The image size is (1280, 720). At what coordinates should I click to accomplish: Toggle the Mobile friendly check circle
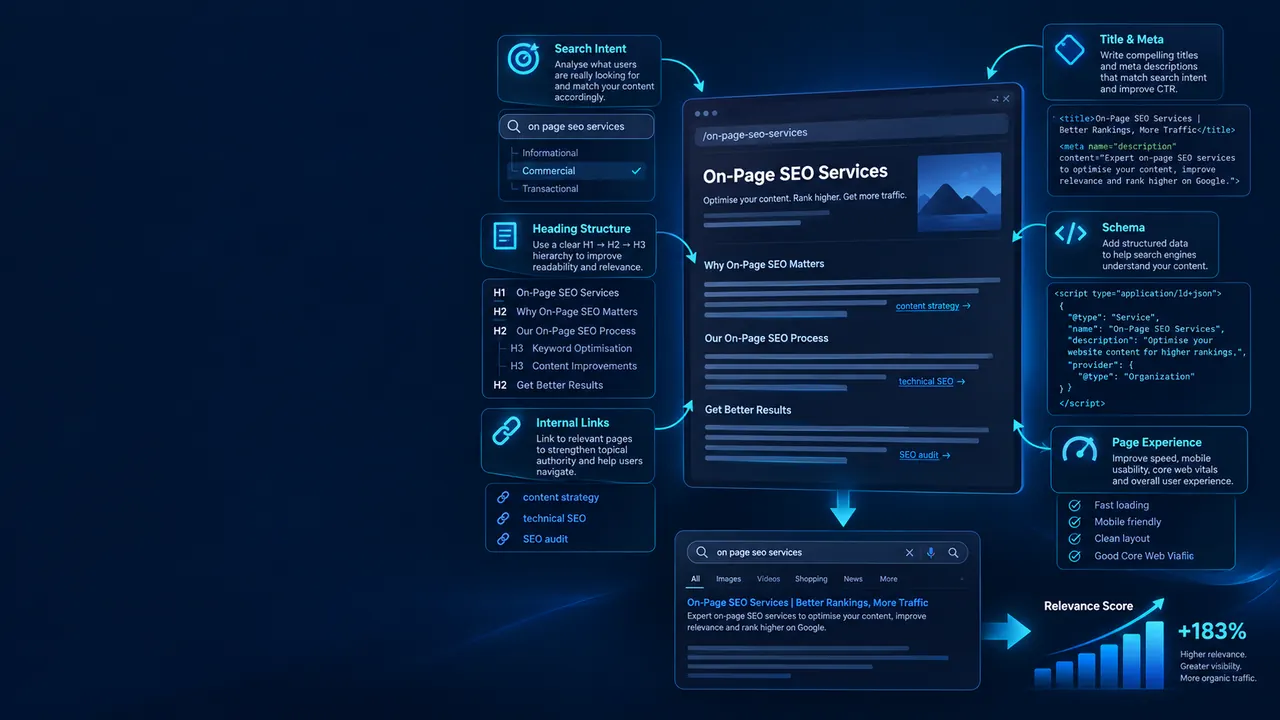point(1075,522)
